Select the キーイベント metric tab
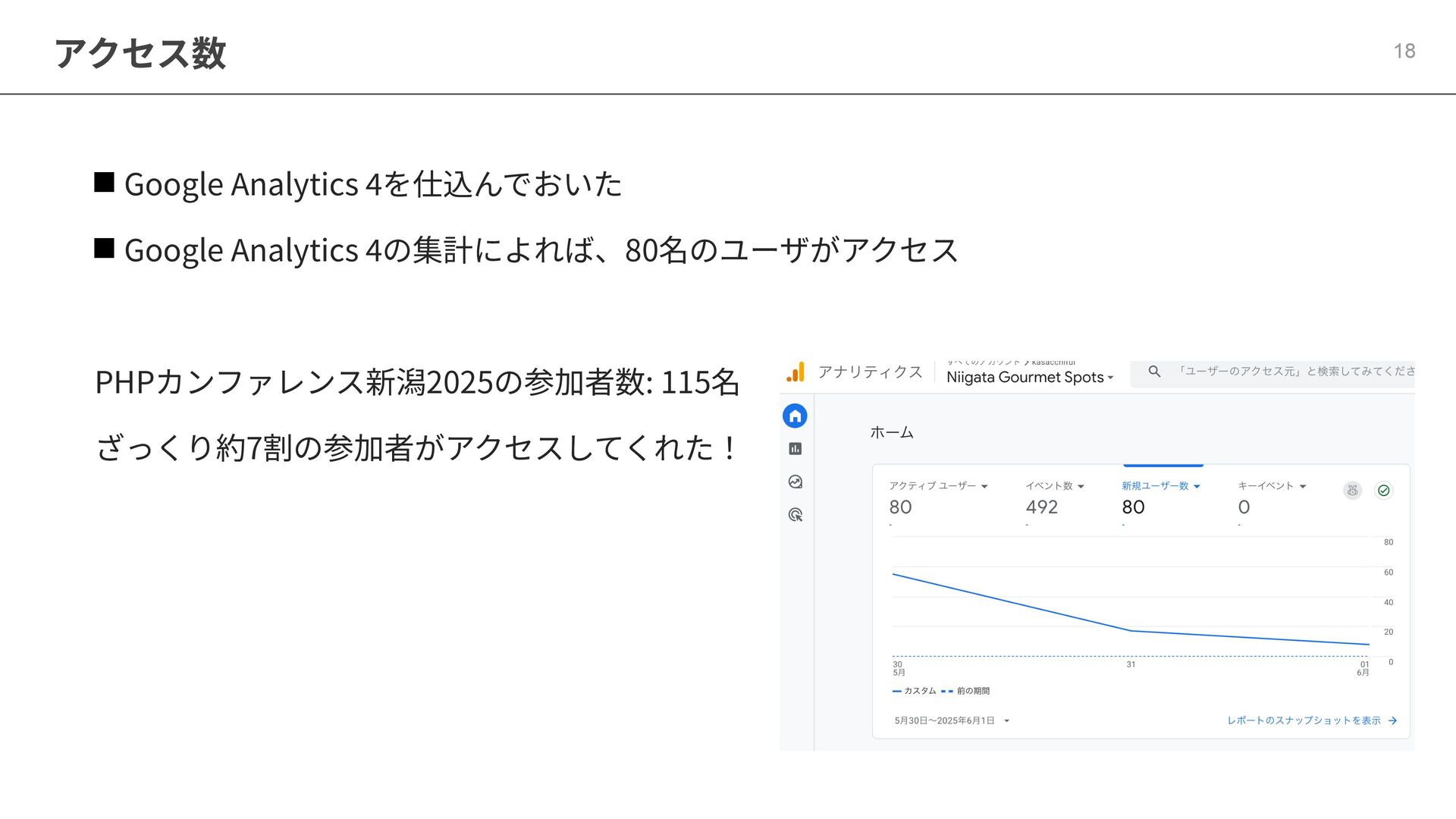The image size is (1456, 819). 1272,497
